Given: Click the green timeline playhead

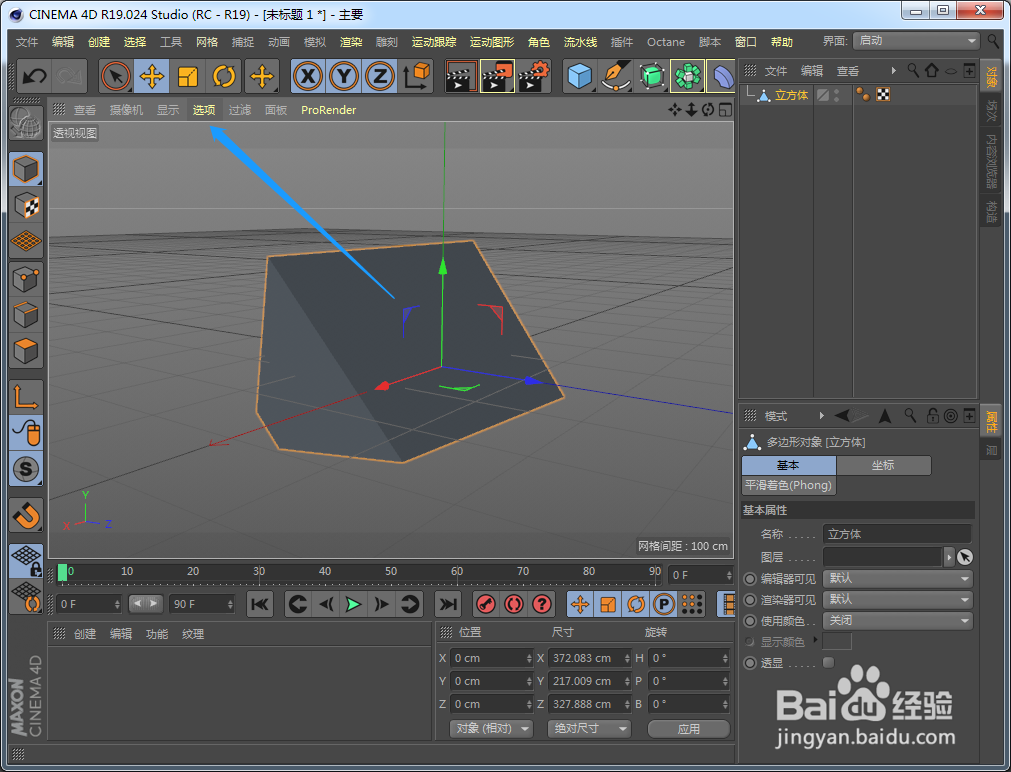Looking at the screenshot, I should 63,572.
